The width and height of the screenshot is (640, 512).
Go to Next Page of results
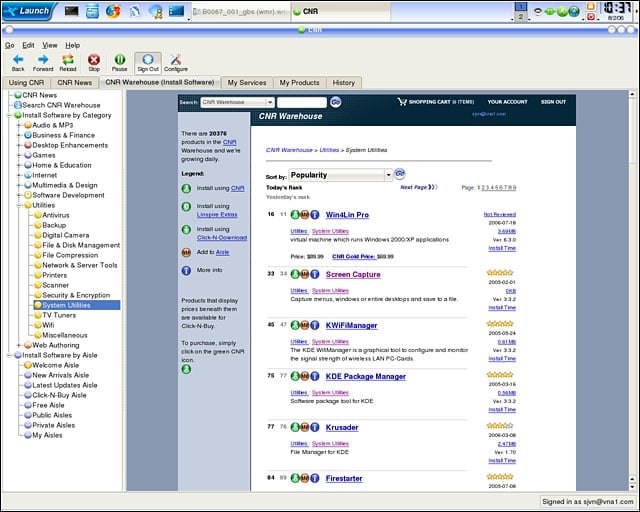418,187
